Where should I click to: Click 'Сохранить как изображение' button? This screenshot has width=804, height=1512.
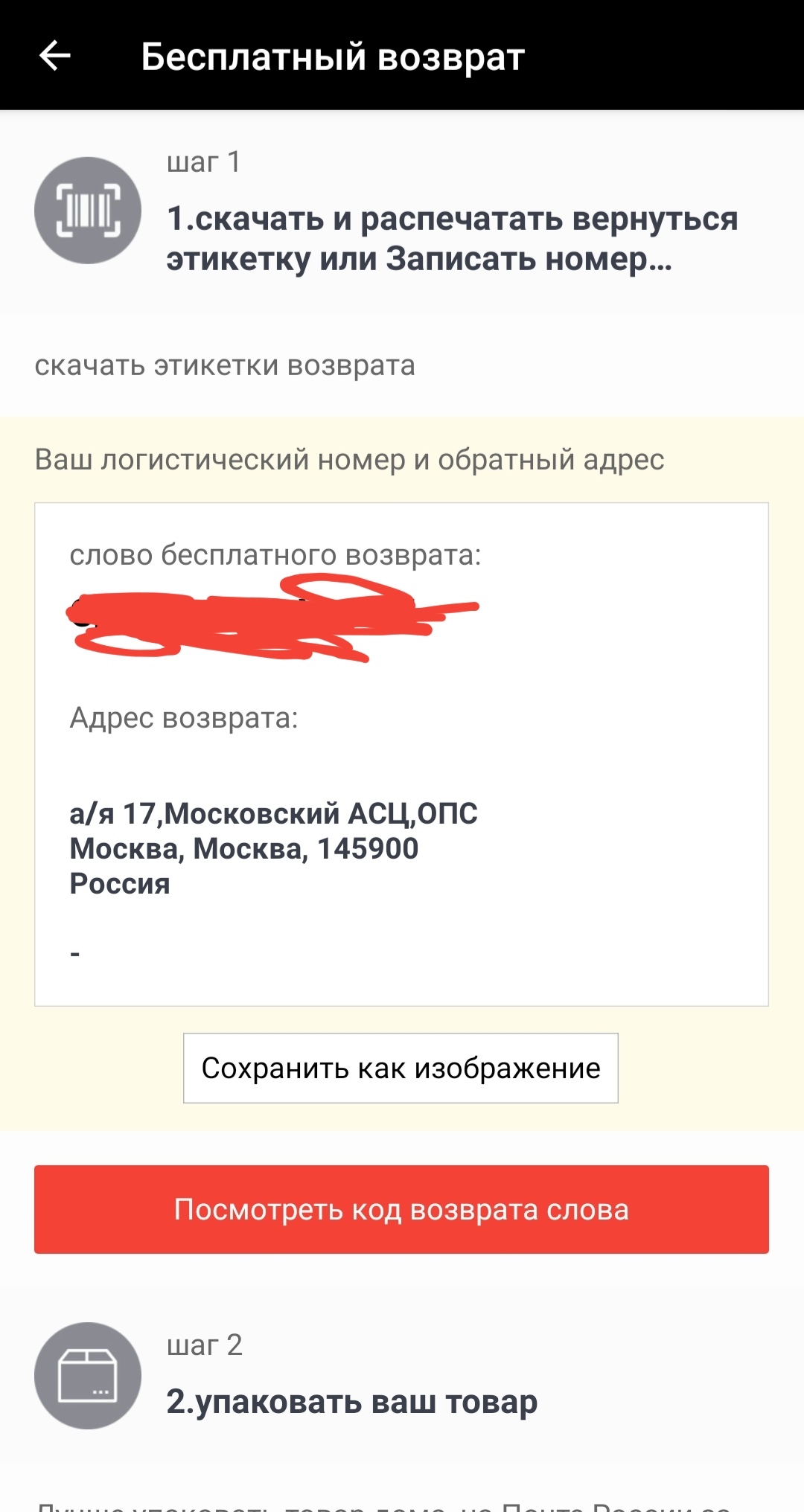point(401,1068)
